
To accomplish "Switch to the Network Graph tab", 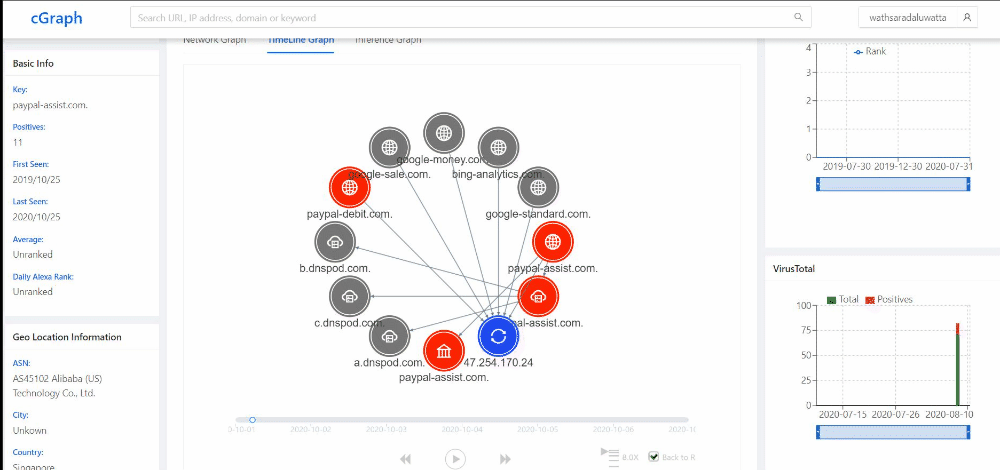I will coord(214,41).
